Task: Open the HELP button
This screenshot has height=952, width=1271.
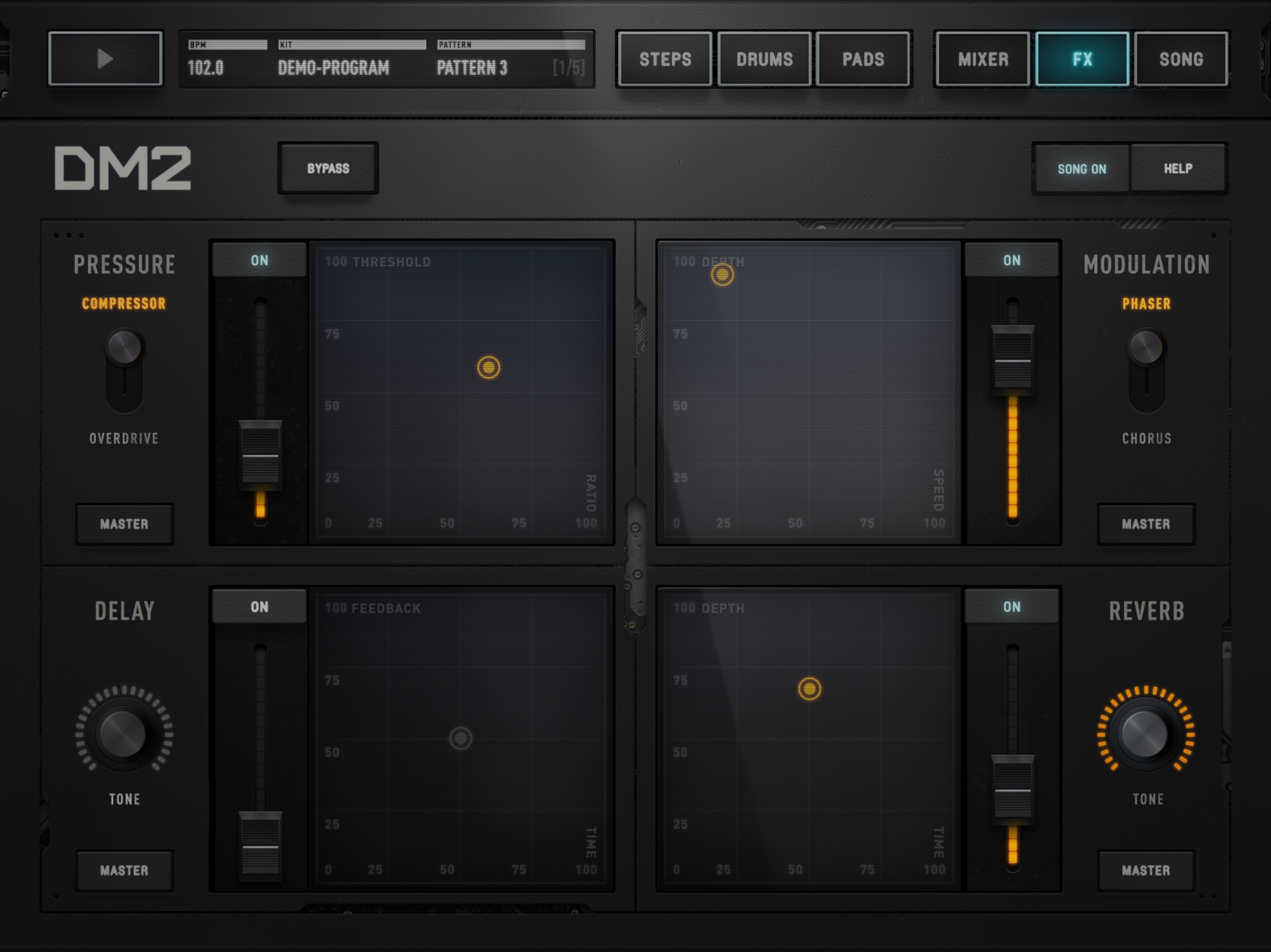Action: click(x=1178, y=169)
